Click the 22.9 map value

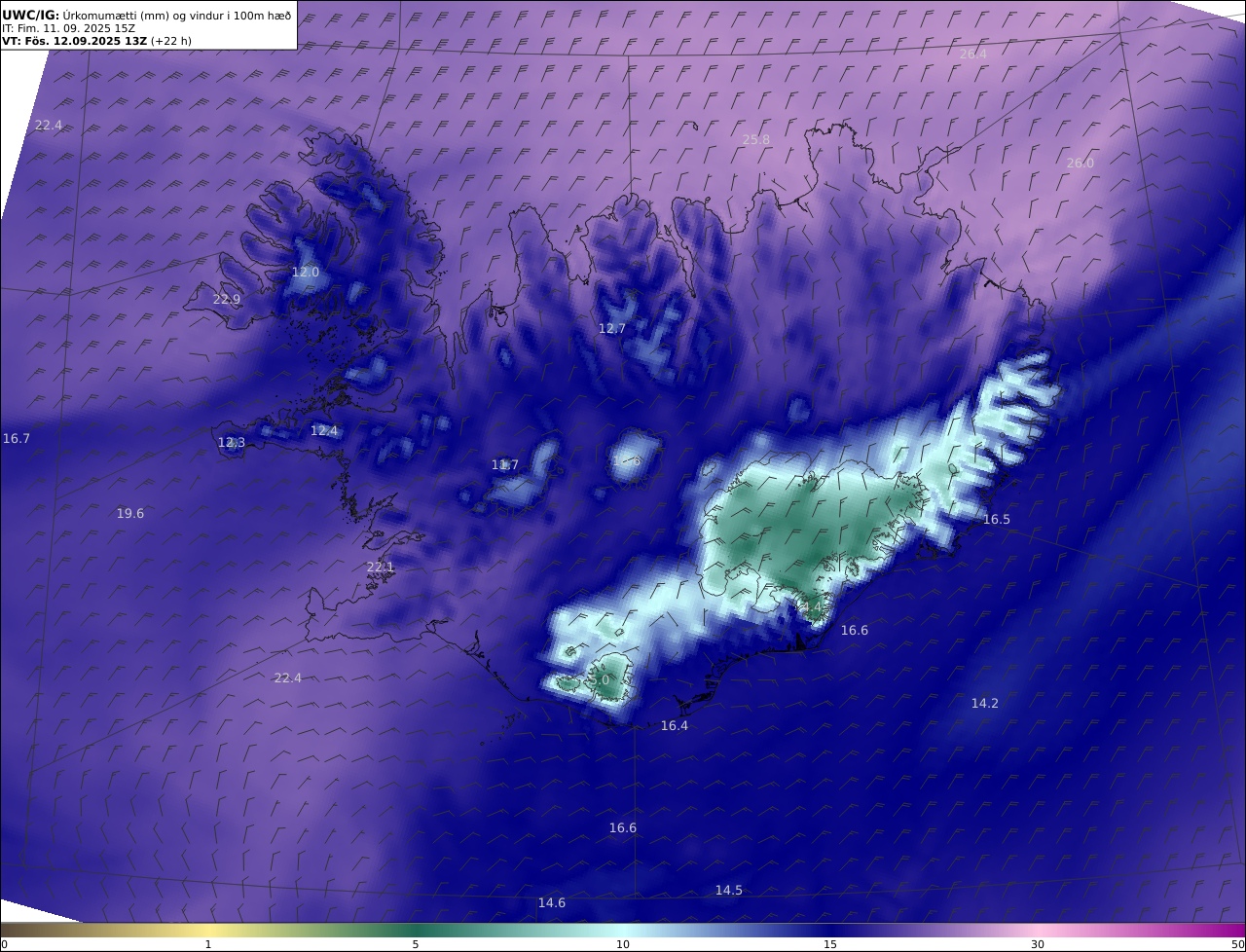pyautogui.click(x=226, y=299)
